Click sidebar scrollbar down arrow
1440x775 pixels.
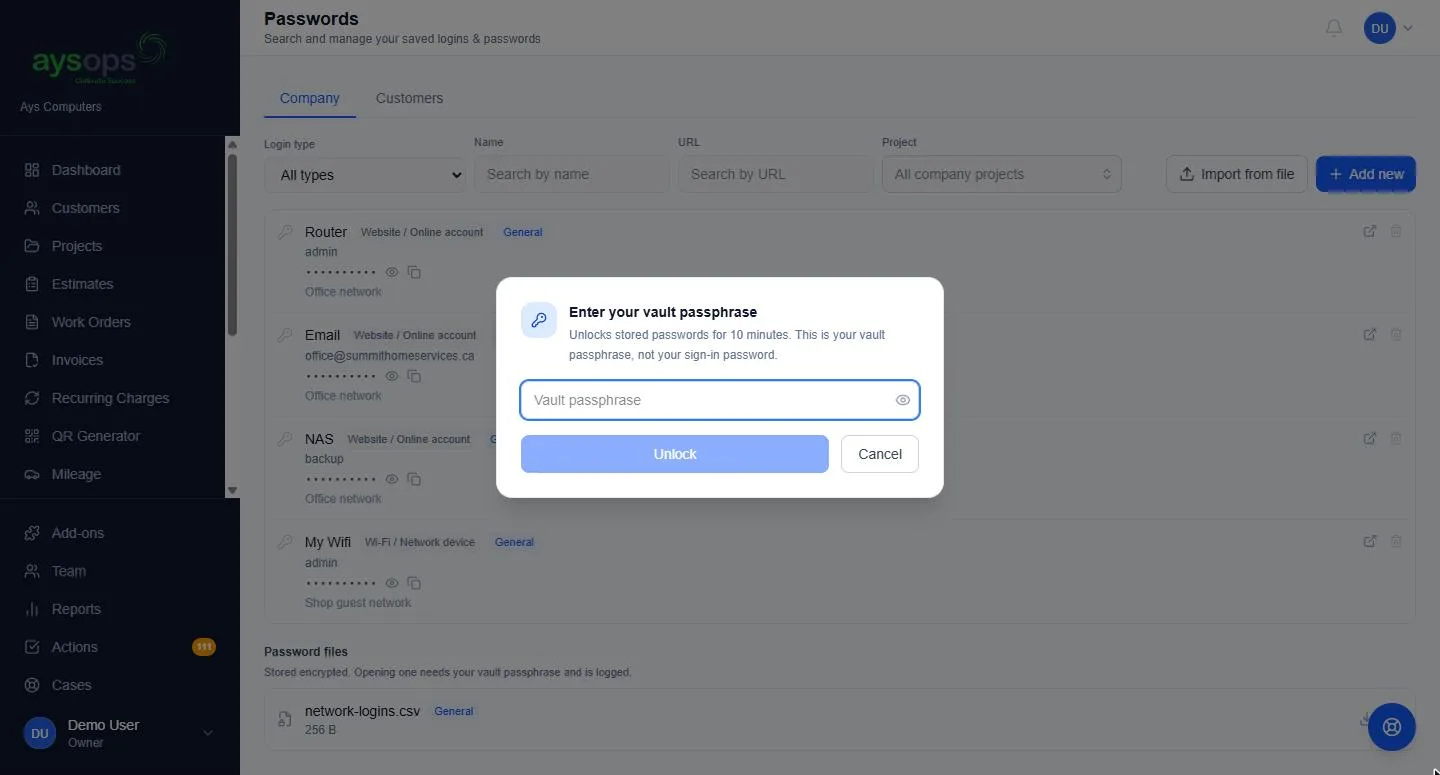[232, 490]
